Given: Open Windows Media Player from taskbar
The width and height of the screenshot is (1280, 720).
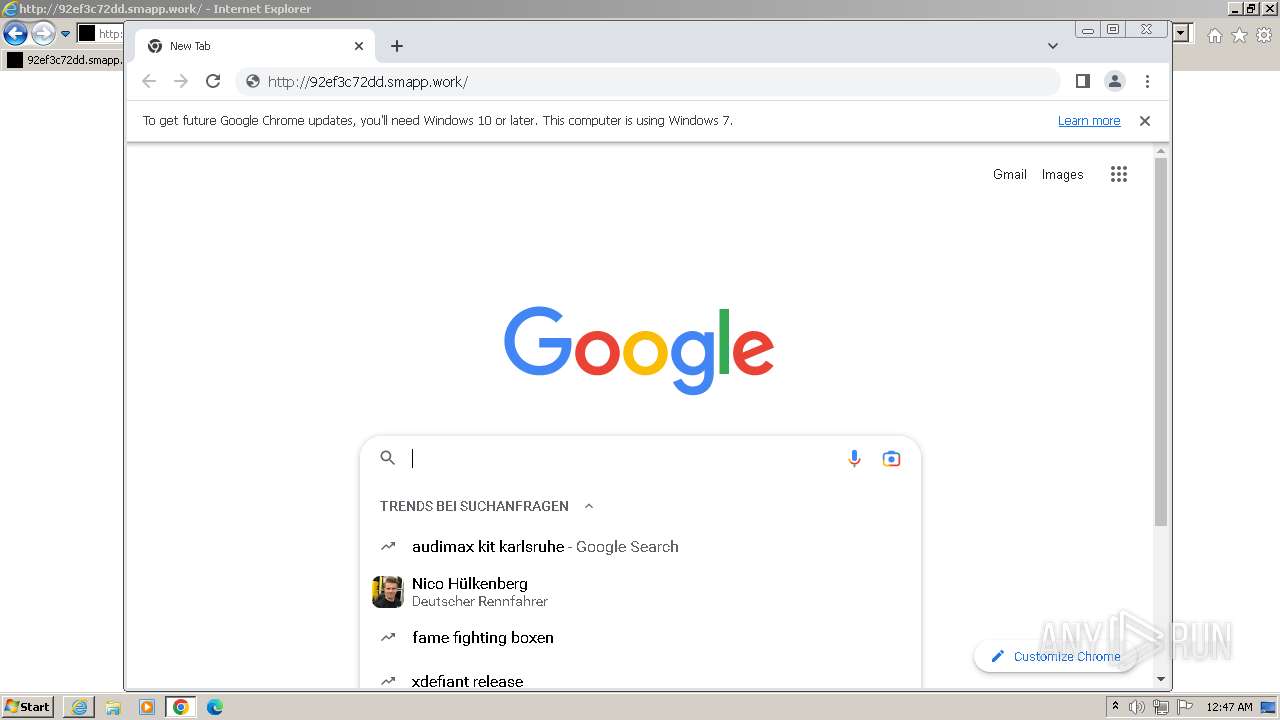Looking at the screenshot, I should 147,707.
